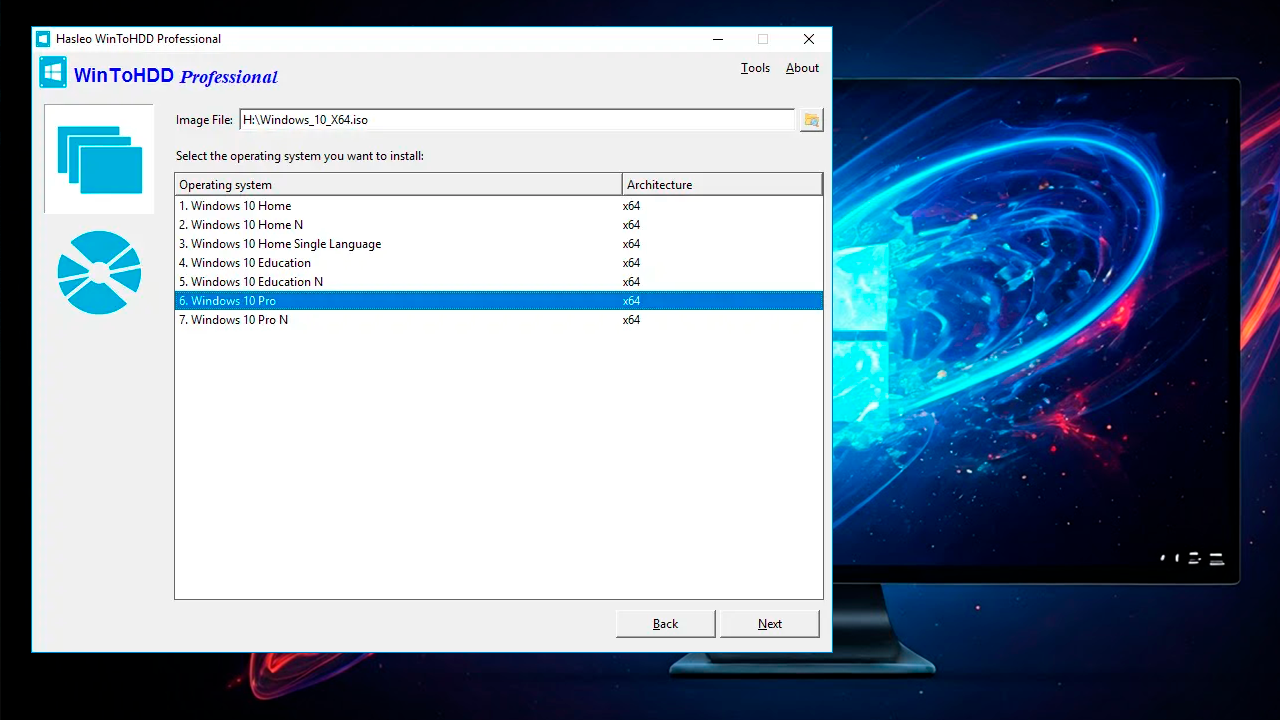Pick Windows 10 Education N row
Image resolution: width=1280 pixels, height=720 pixels.
tap(251, 282)
